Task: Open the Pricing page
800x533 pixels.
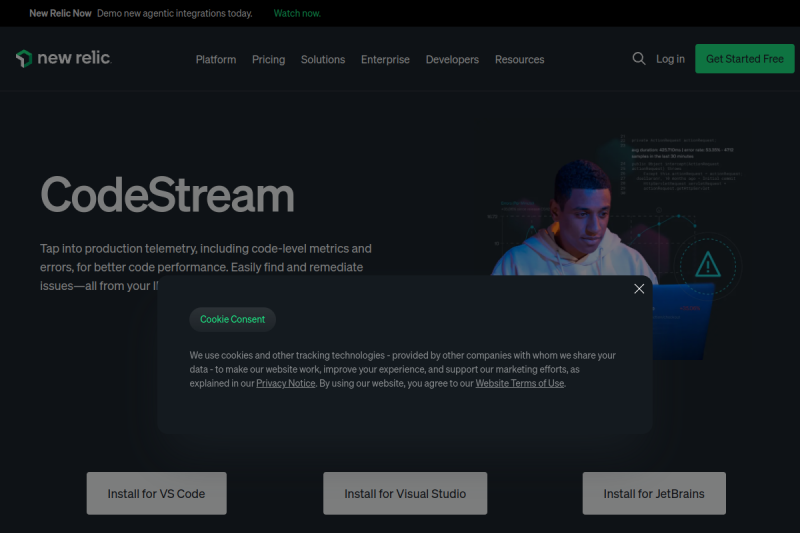Action: tap(268, 60)
